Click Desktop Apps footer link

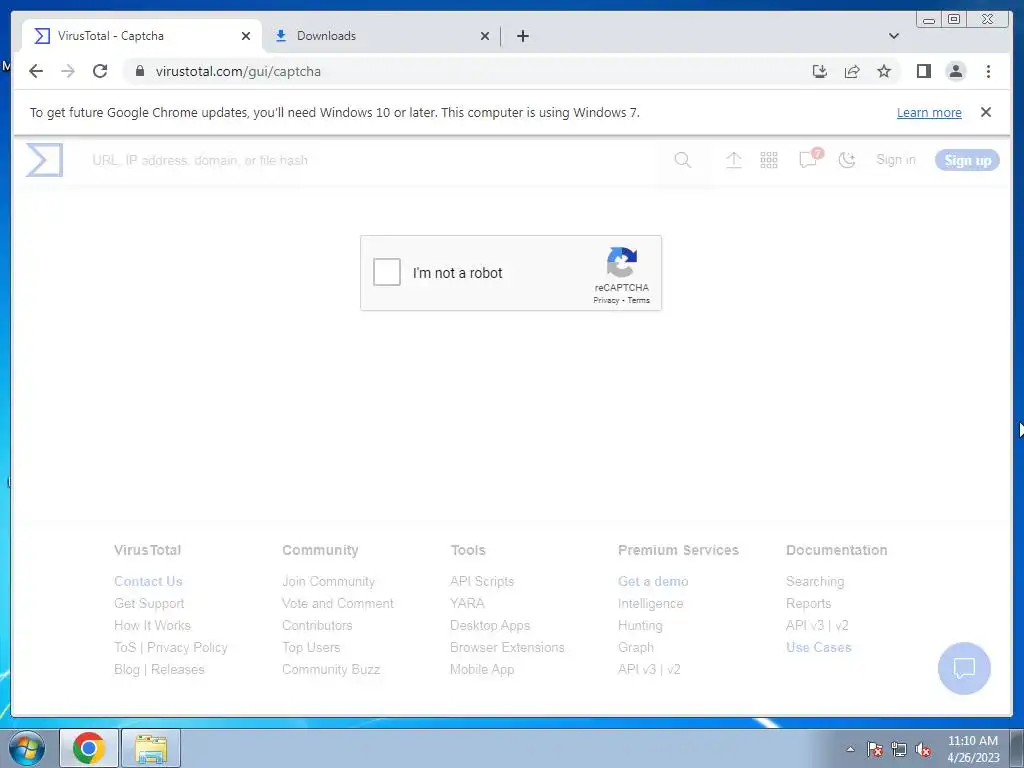pos(490,625)
